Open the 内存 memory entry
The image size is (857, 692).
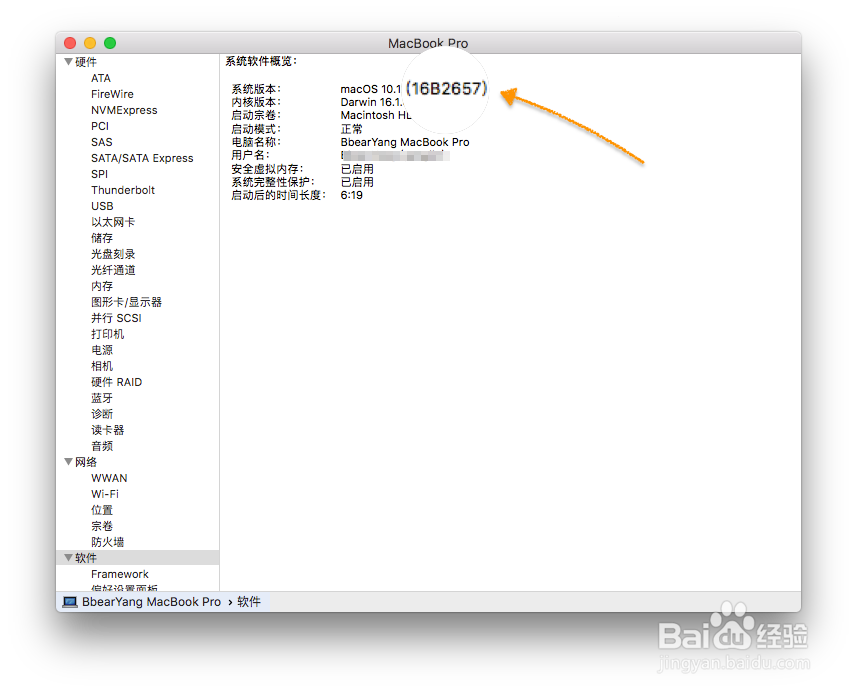[x=102, y=286]
